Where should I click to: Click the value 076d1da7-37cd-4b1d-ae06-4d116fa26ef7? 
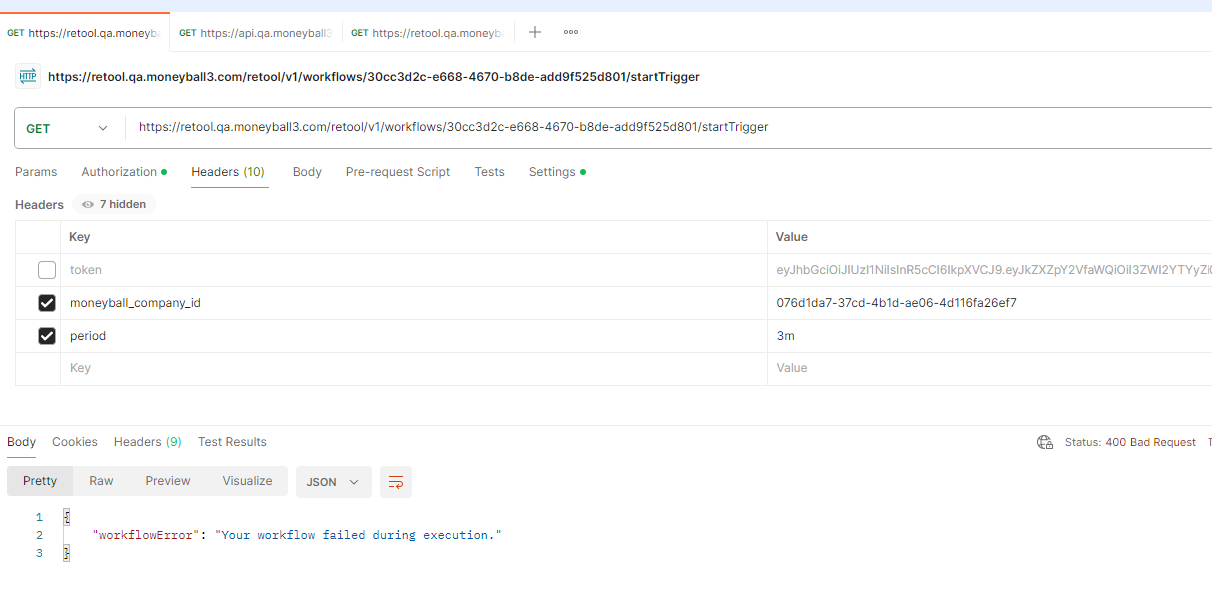pyautogui.click(x=896, y=303)
